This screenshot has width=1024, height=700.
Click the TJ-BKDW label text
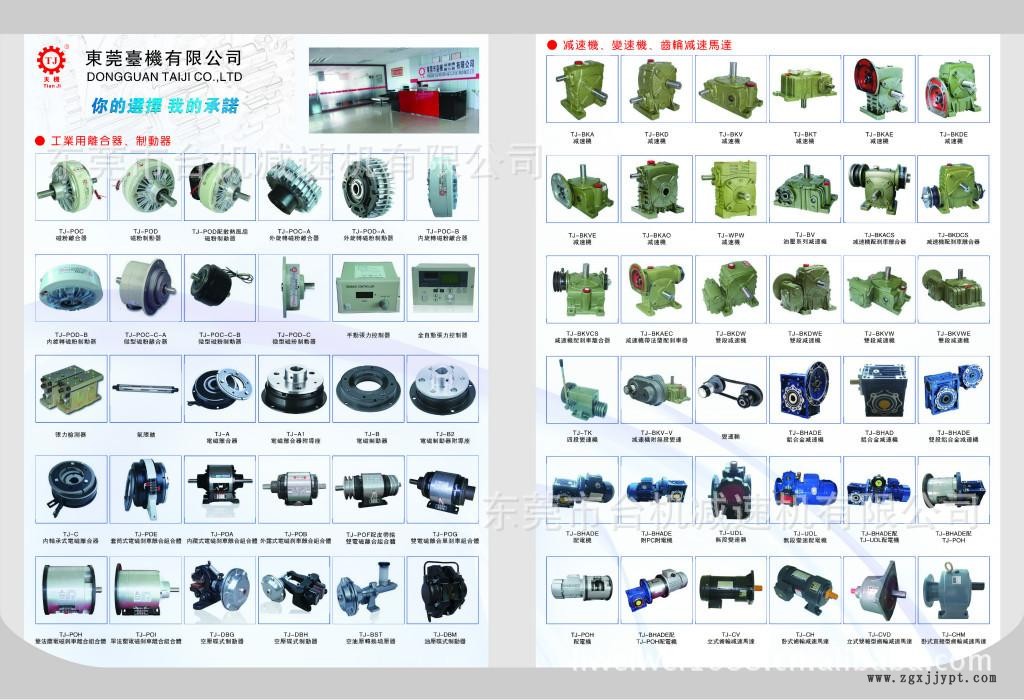[731, 333]
